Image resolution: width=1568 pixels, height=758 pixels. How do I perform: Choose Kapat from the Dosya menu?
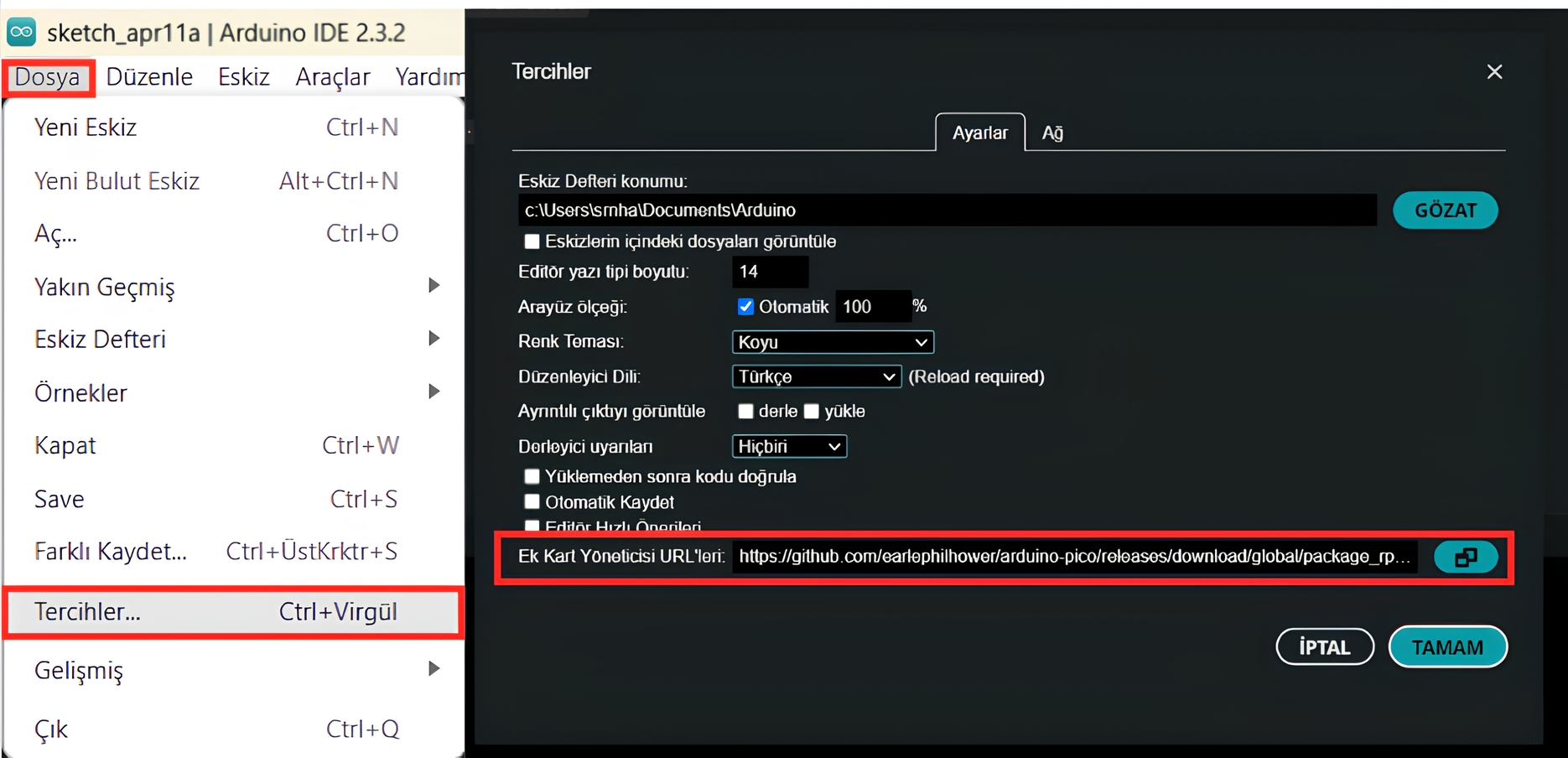[x=233, y=445]
